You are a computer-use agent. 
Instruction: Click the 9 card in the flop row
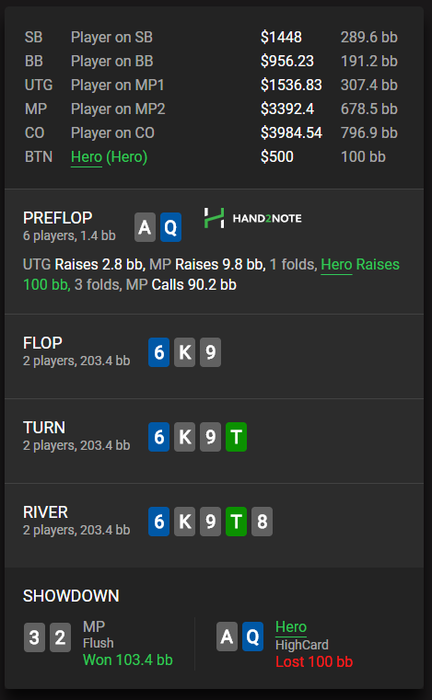211,352
